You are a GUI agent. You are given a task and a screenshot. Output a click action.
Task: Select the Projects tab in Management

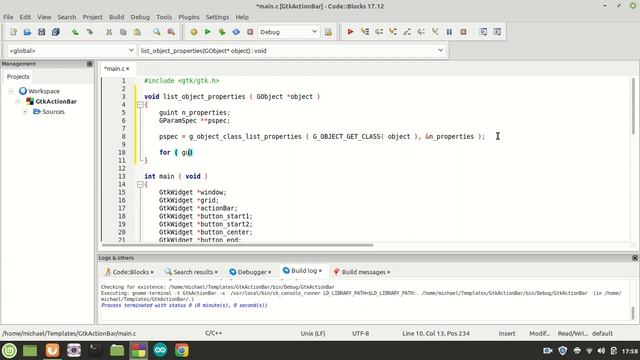18,76
